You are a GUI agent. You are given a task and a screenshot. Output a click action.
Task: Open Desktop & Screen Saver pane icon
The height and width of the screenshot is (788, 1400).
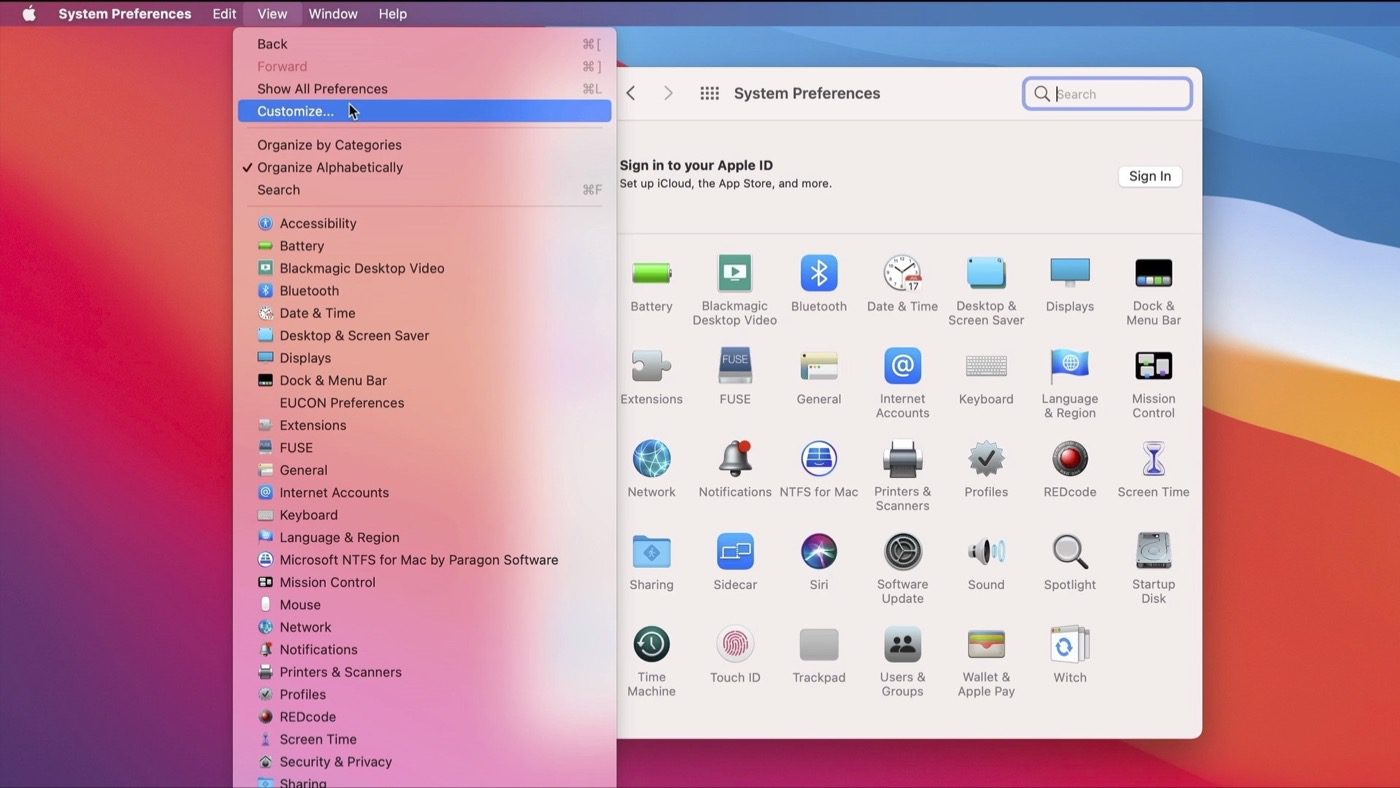click(x=986, y=273)
